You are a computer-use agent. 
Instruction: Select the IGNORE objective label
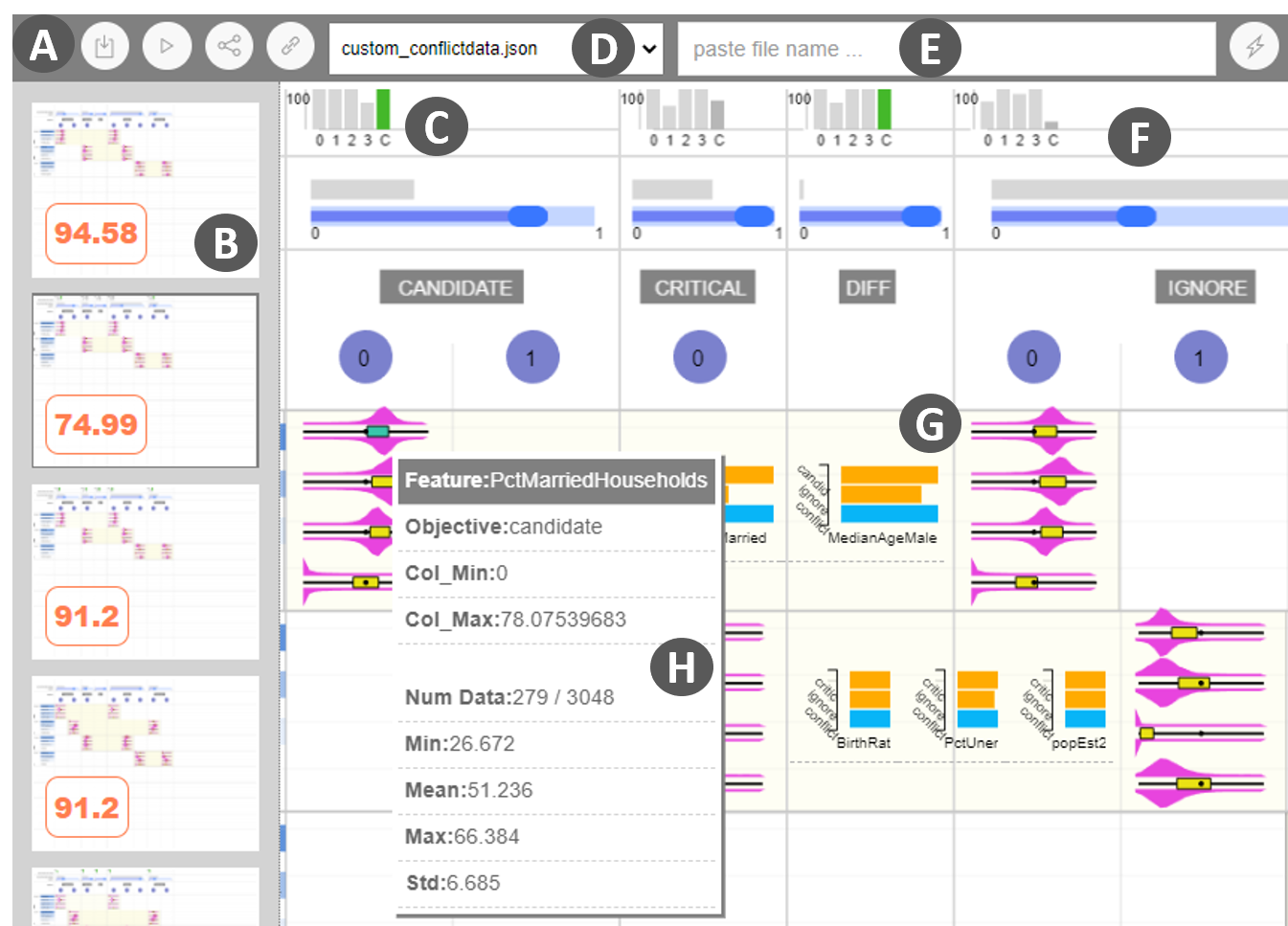pyautogui.click(x=1206, y=287)
